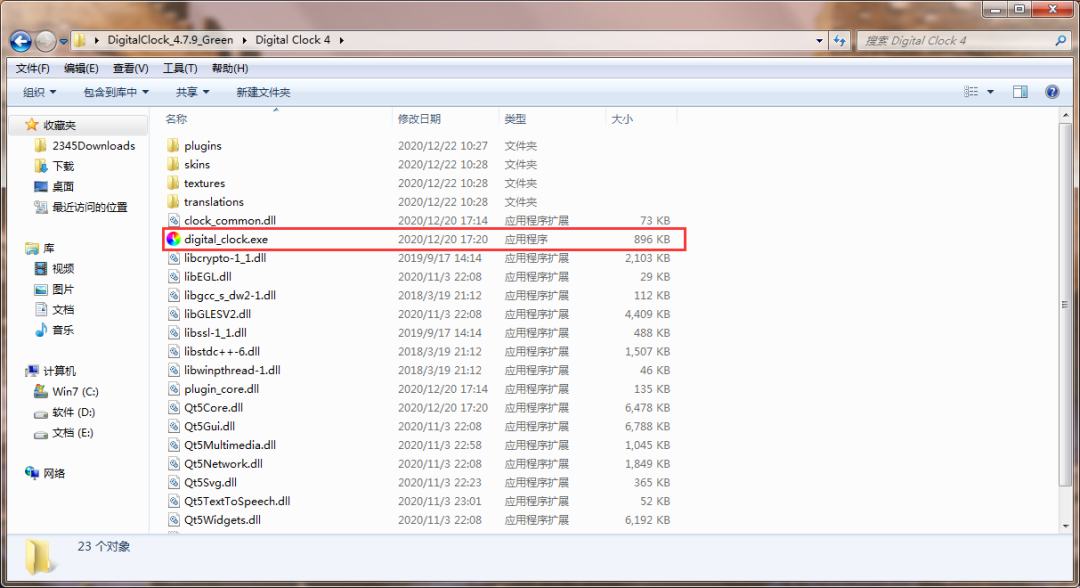Image resolution: width=1080 pixels, height=588 pixels.
Task: Click the search magnifier icon
Action: 1060,41
